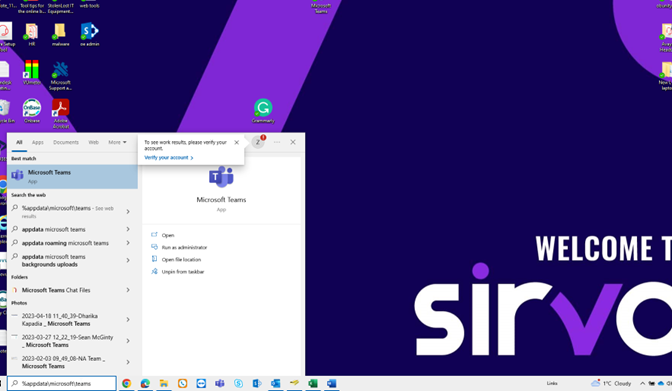672x391 pixels.
Task: Open the HR folder on desktop
Action: click(x=32, y=34)
